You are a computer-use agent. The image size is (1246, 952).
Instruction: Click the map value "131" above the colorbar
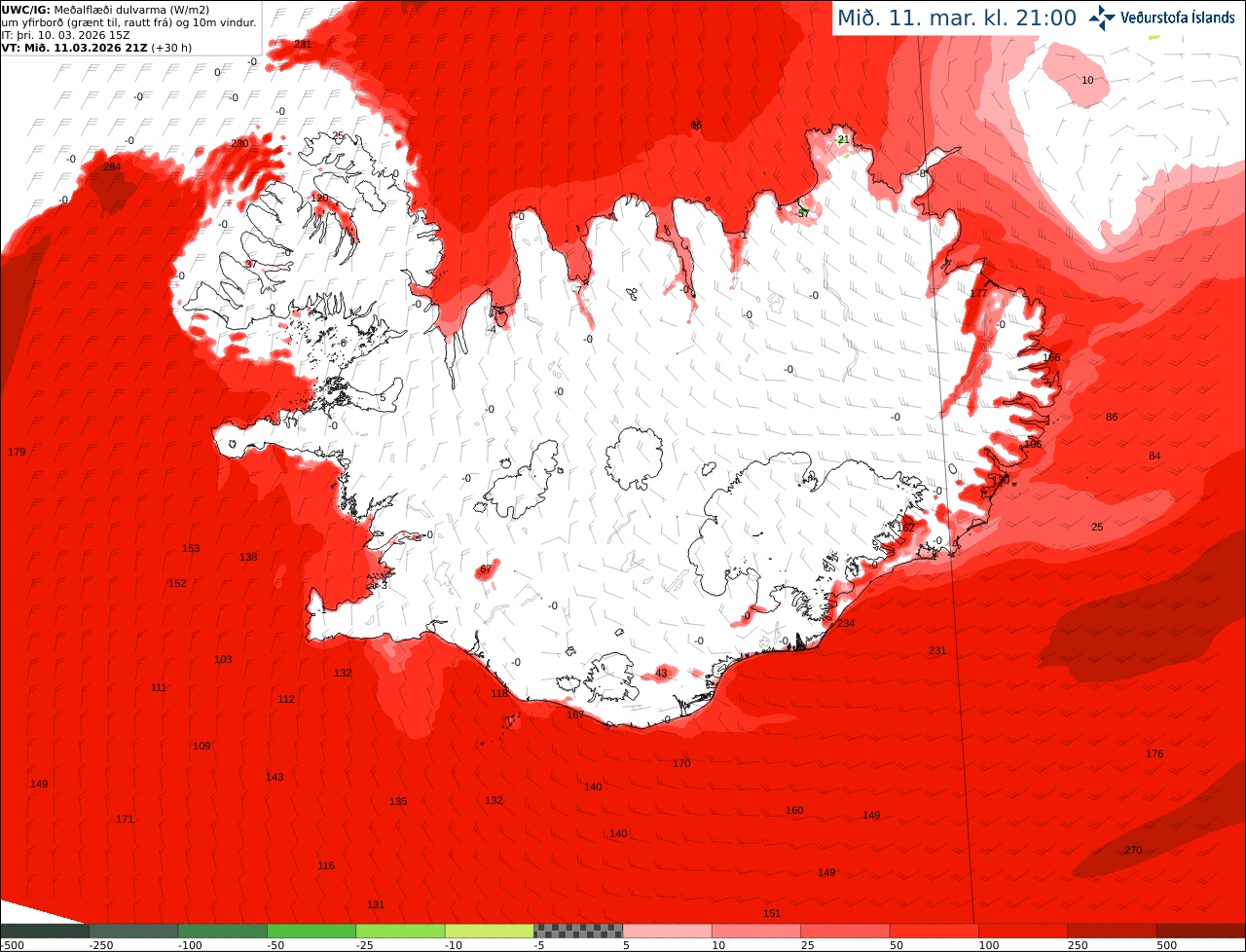point(376,904)
